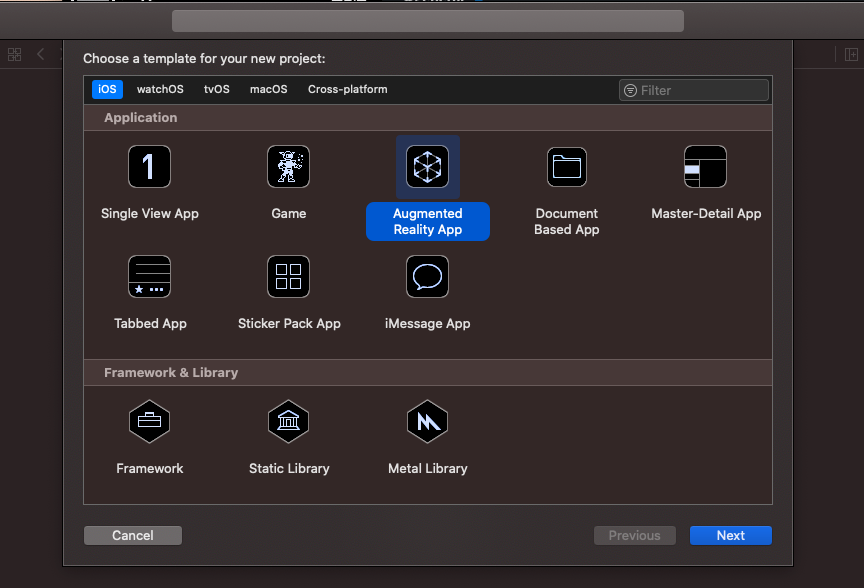Click the Game template label
The image size is (864, 588).
pyautogui.click(x=288, y=213)
